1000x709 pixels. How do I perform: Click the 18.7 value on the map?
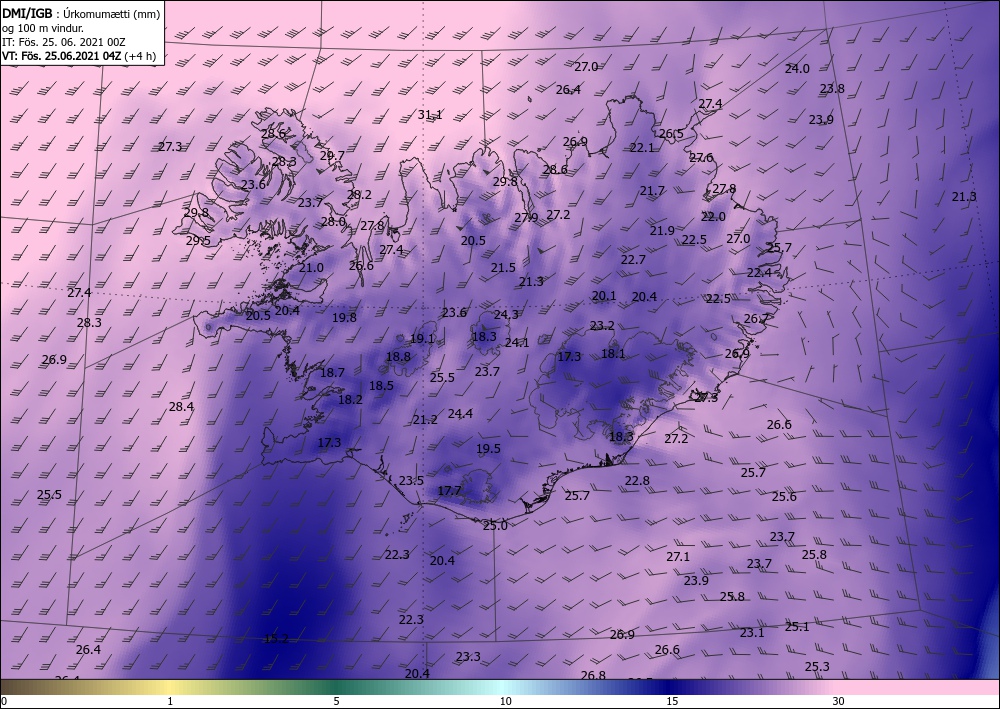pos(332,372)
